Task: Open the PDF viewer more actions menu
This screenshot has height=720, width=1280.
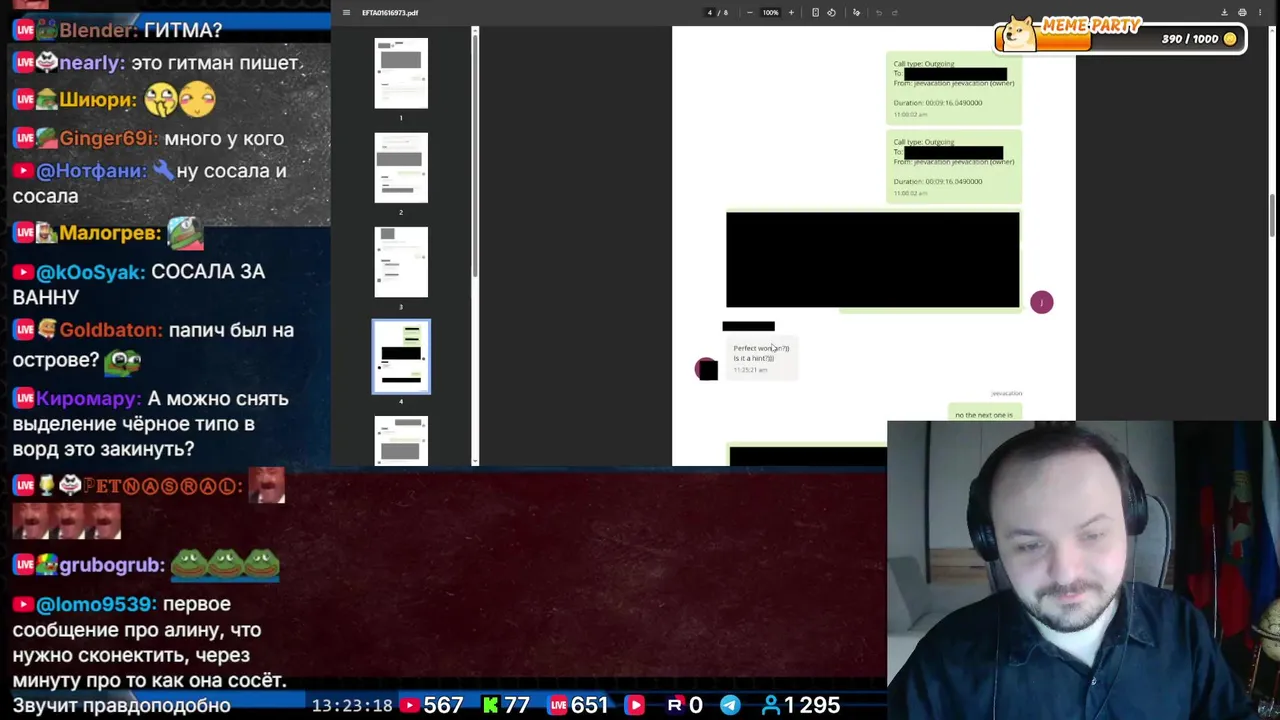Action: point(1259,13)
